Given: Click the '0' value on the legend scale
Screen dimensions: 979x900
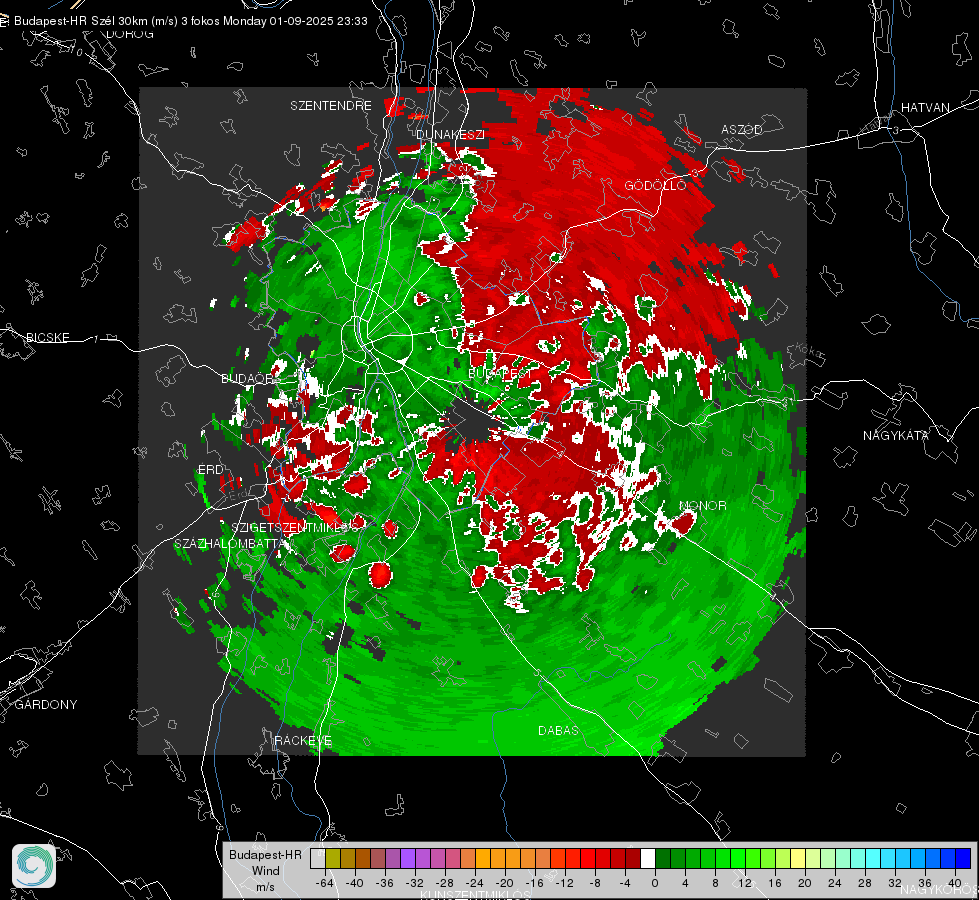Looking at the screenshot, I should point(655,883).
